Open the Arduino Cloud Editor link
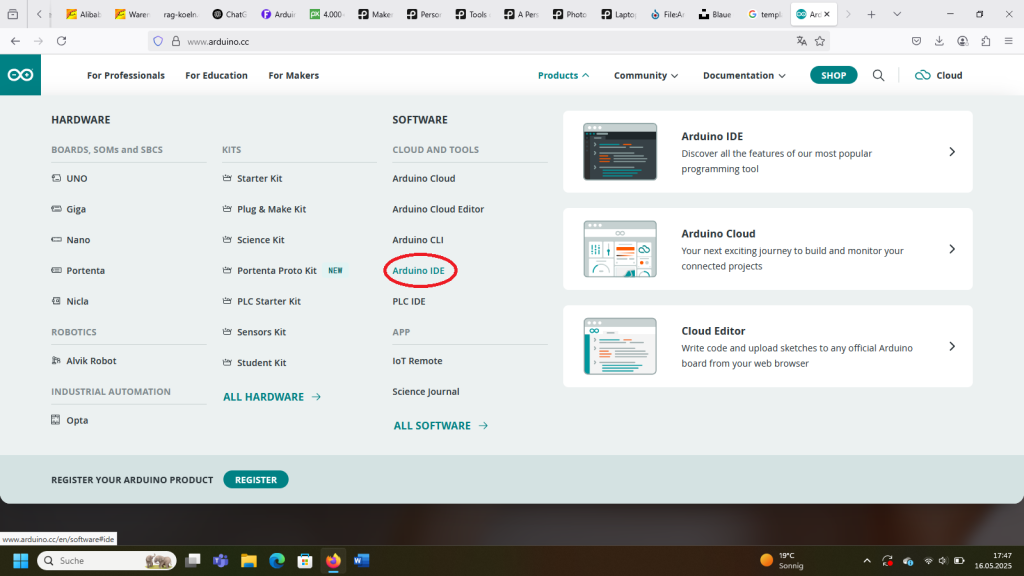The image size is (1024, 576). tap(438, 209)
